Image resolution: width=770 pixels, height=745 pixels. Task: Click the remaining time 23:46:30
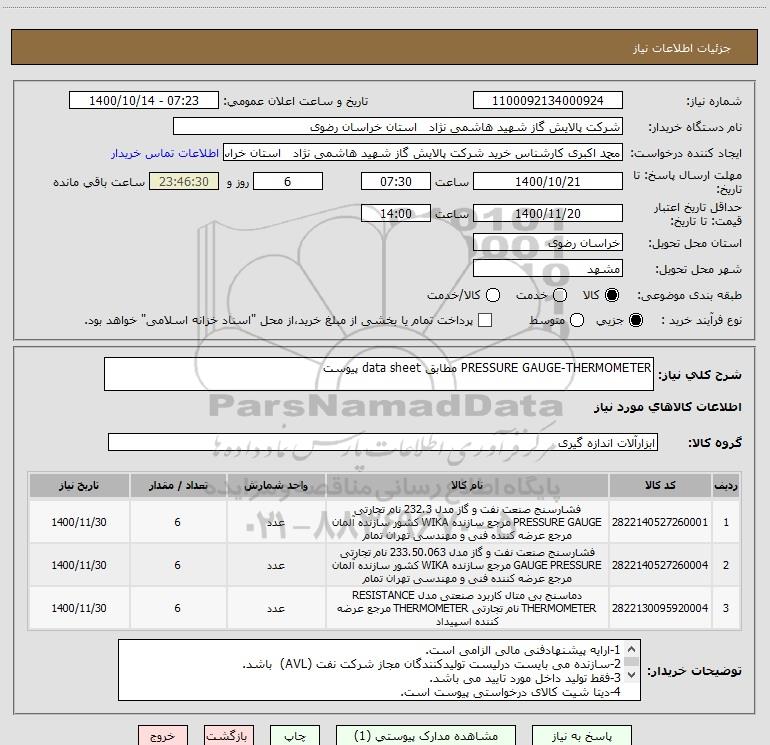pos(184,181)
